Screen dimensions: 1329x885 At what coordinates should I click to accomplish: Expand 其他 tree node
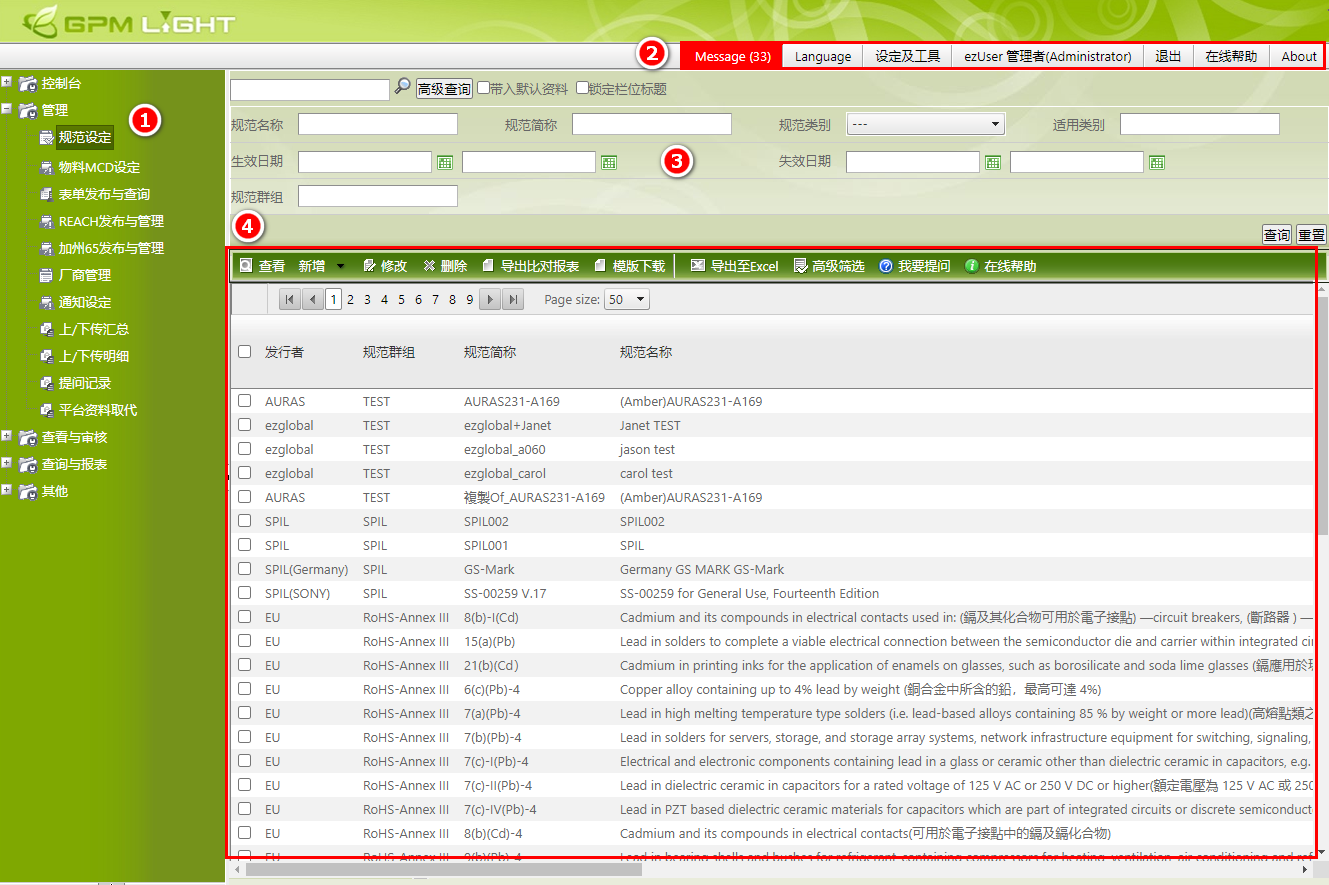click(x=7, y=490)
